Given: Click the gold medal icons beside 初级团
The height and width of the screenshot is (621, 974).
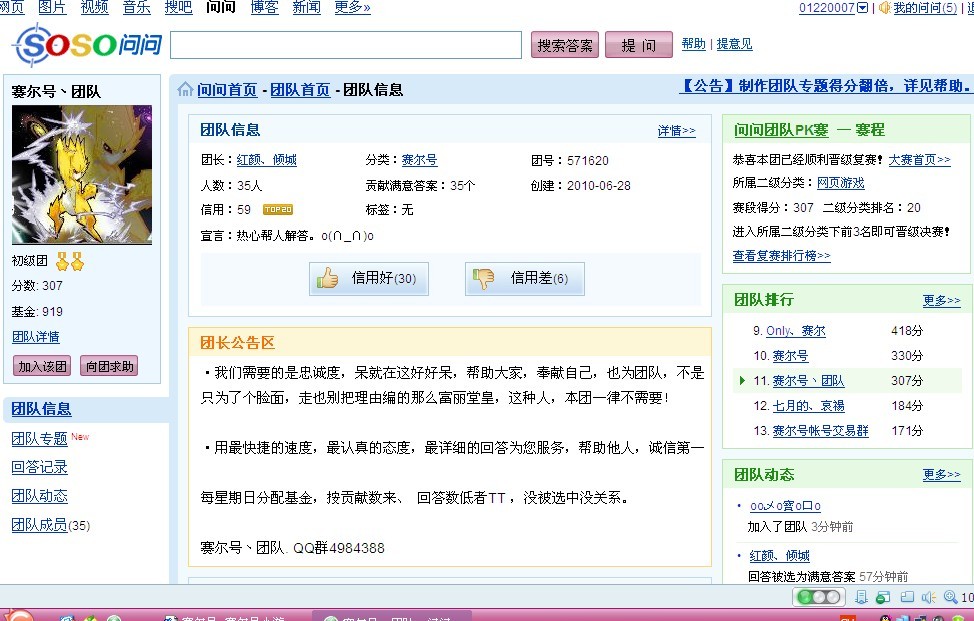Looking at the screenshot, I should coord(70,261).
